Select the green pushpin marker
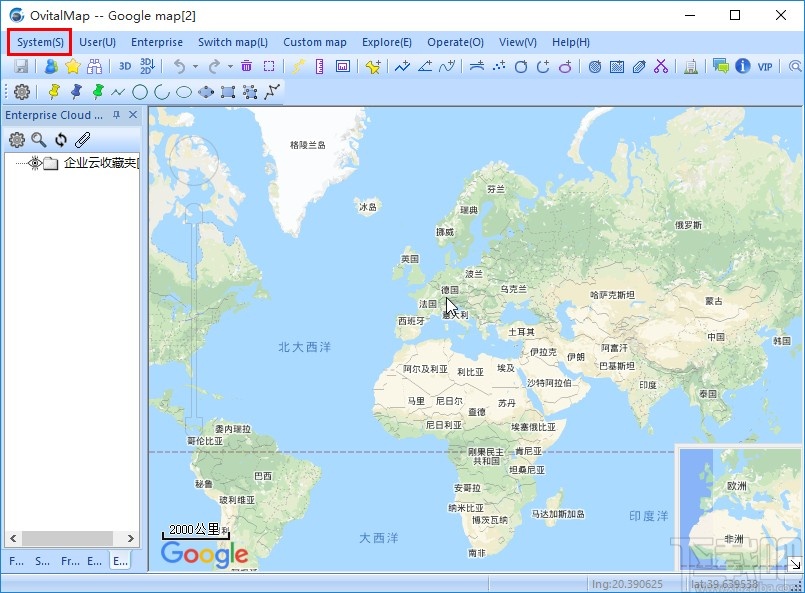 [x=98, y=92]
